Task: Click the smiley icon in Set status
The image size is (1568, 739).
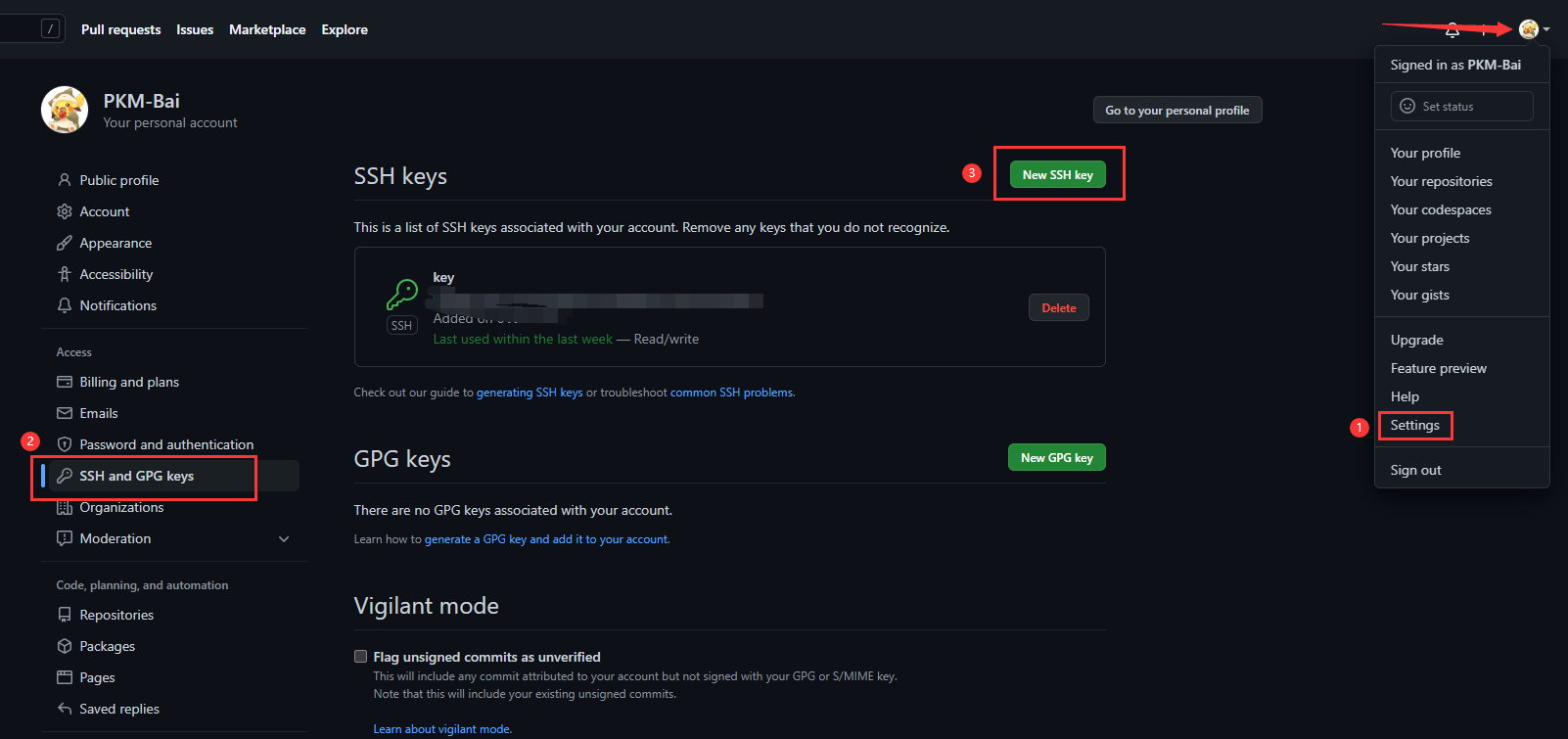Action: point(1407,106)
